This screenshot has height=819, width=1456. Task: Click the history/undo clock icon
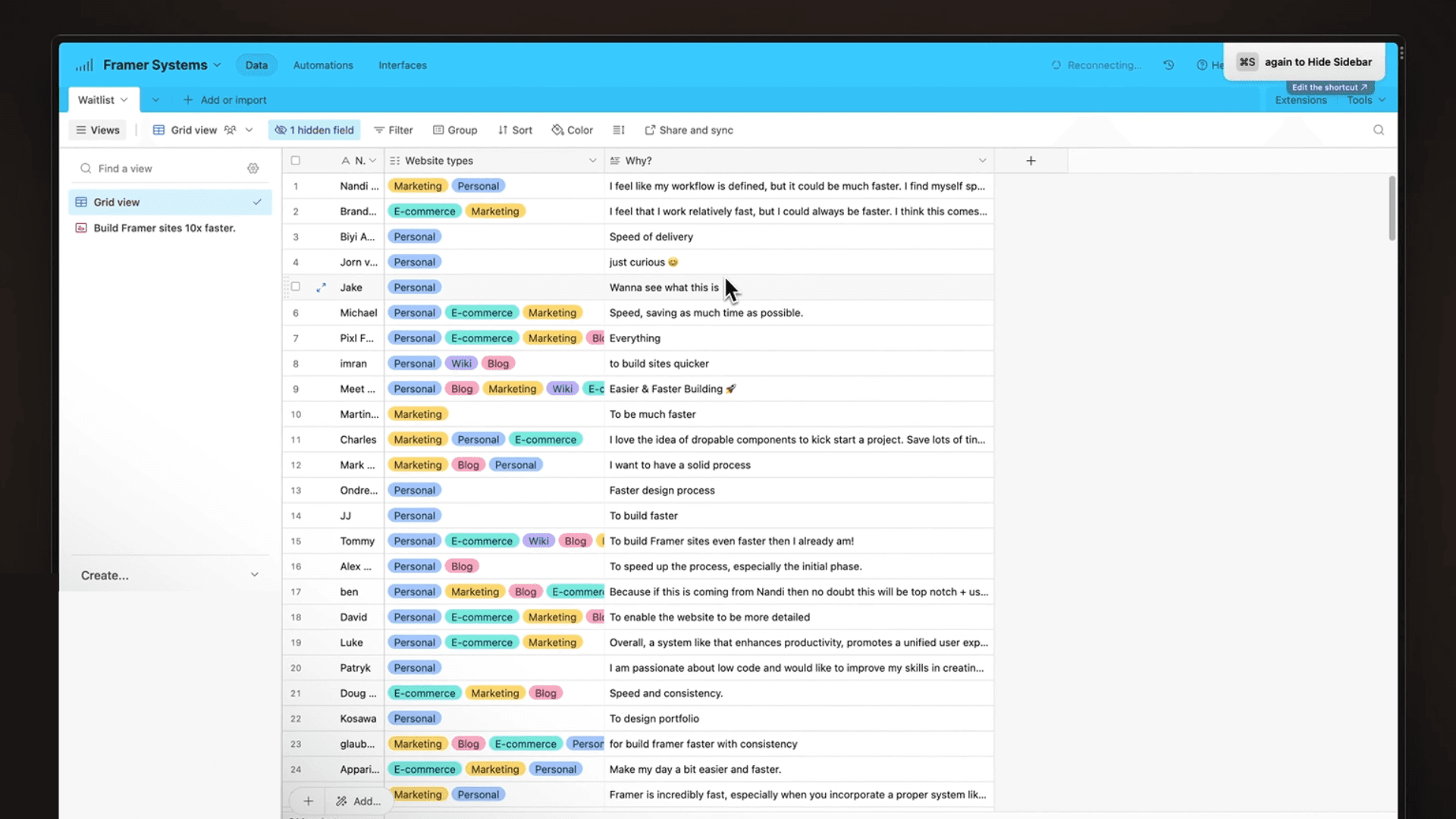pyautogui.click(x=1170, y=64)
